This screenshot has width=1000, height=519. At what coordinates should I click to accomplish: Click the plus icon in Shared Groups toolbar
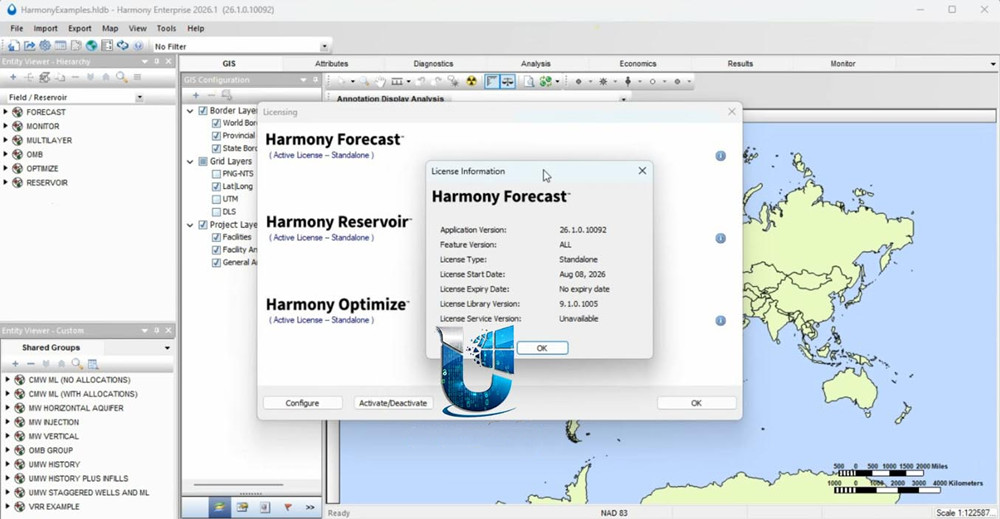pos(15,363)
